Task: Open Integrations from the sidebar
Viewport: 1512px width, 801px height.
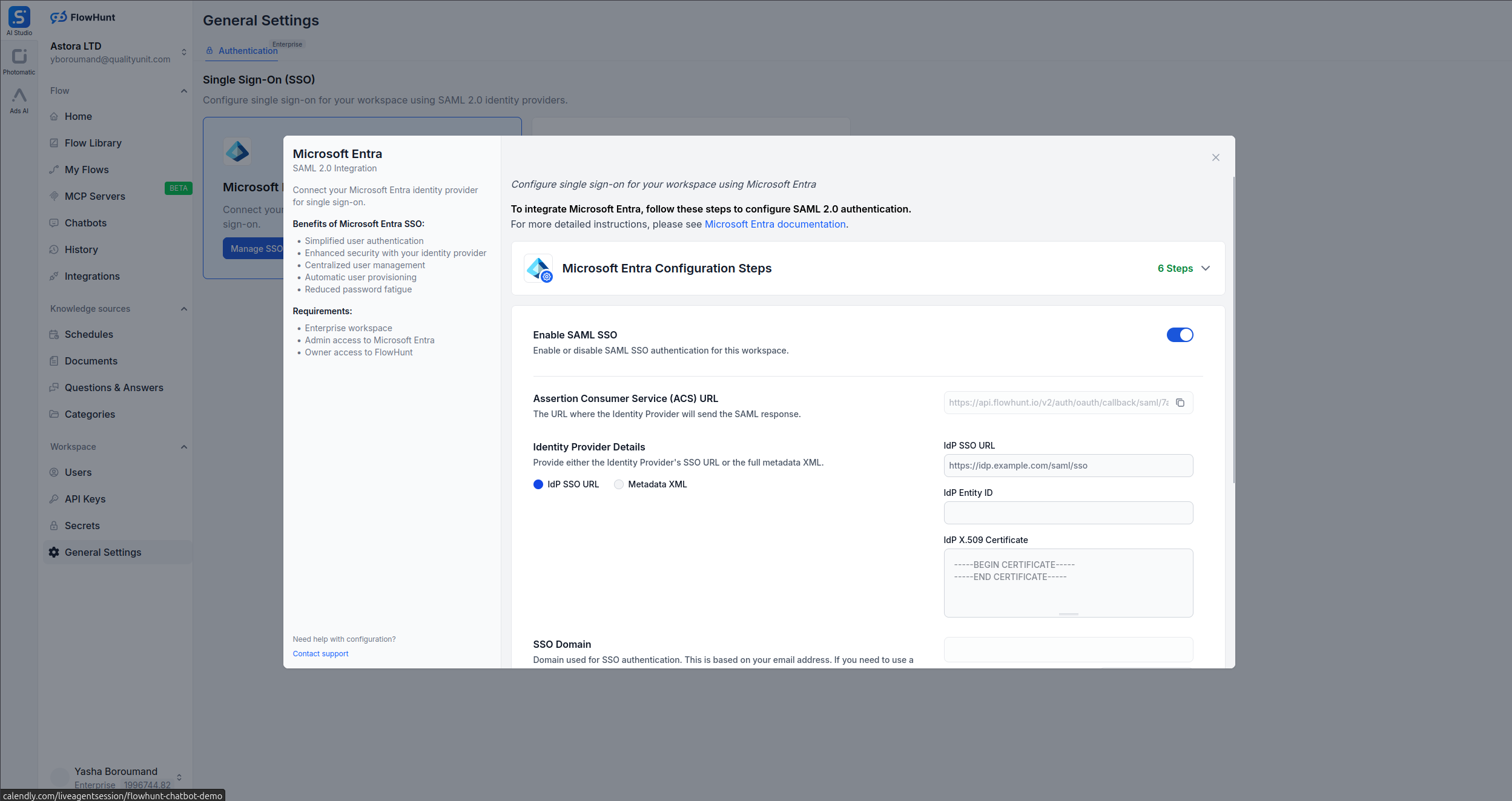Action: [91, 276]
